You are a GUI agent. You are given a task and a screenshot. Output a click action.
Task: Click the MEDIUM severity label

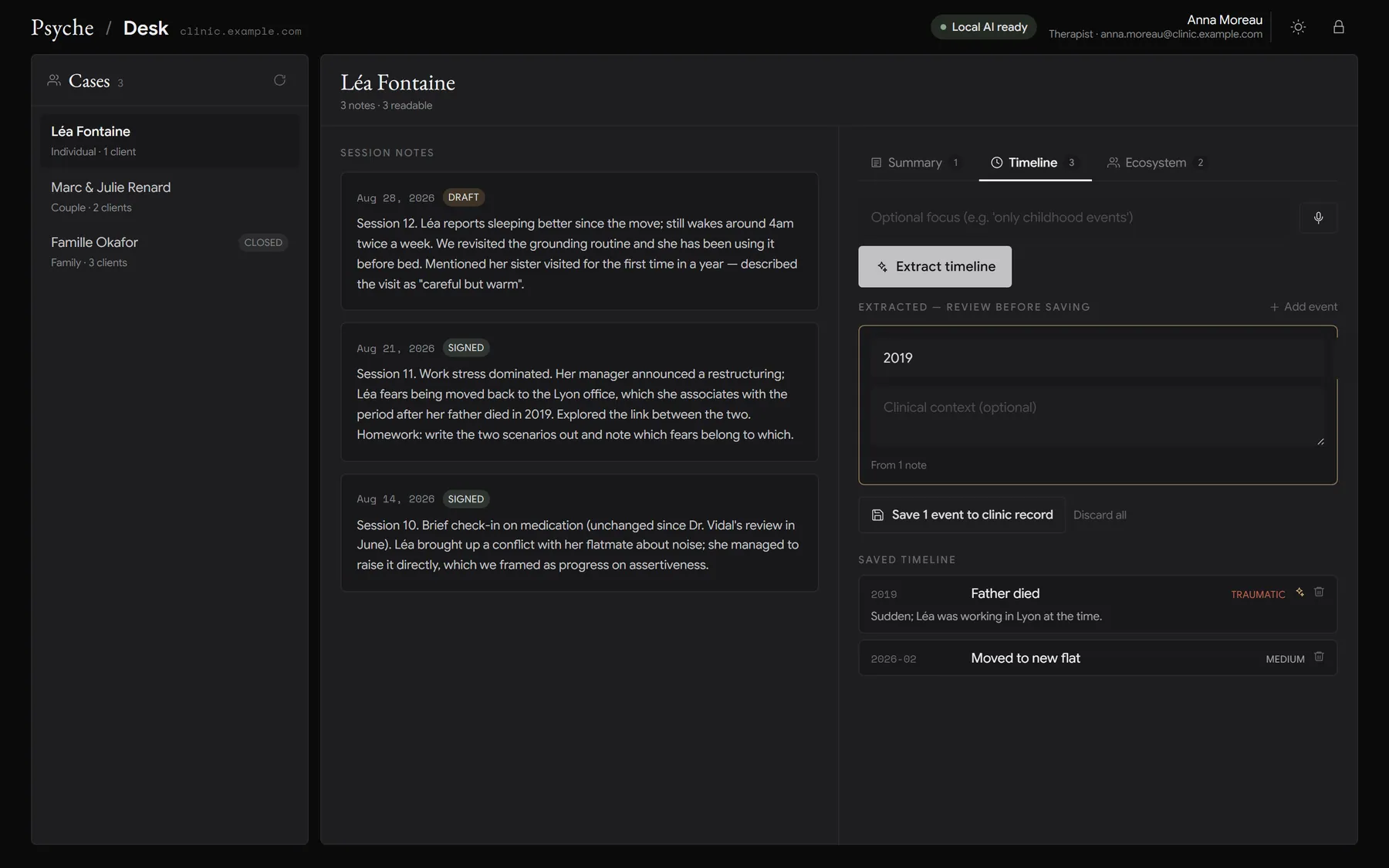coord(1285,659)
